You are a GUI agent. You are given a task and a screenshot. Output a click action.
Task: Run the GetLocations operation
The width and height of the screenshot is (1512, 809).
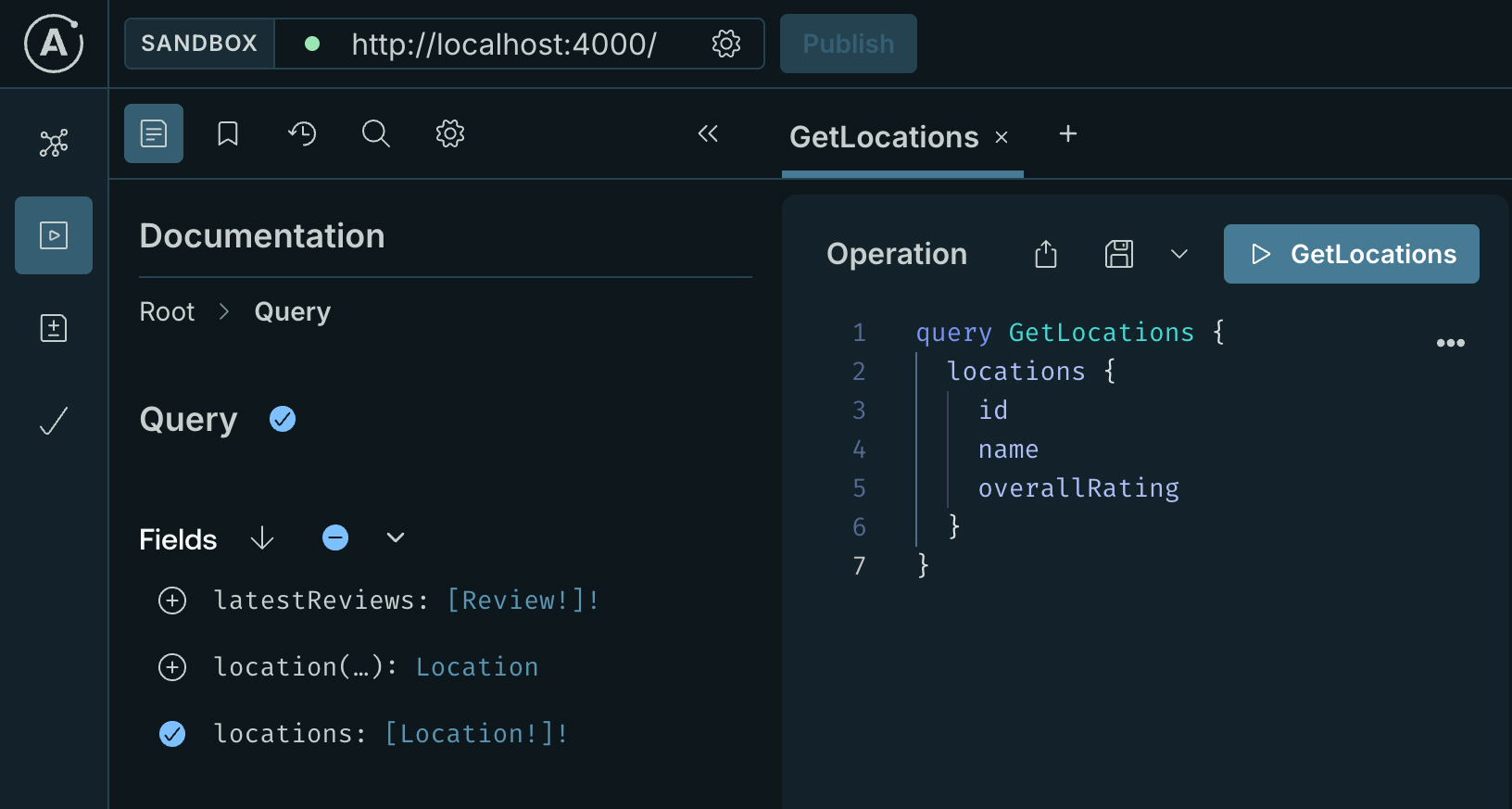(1352, 254)
